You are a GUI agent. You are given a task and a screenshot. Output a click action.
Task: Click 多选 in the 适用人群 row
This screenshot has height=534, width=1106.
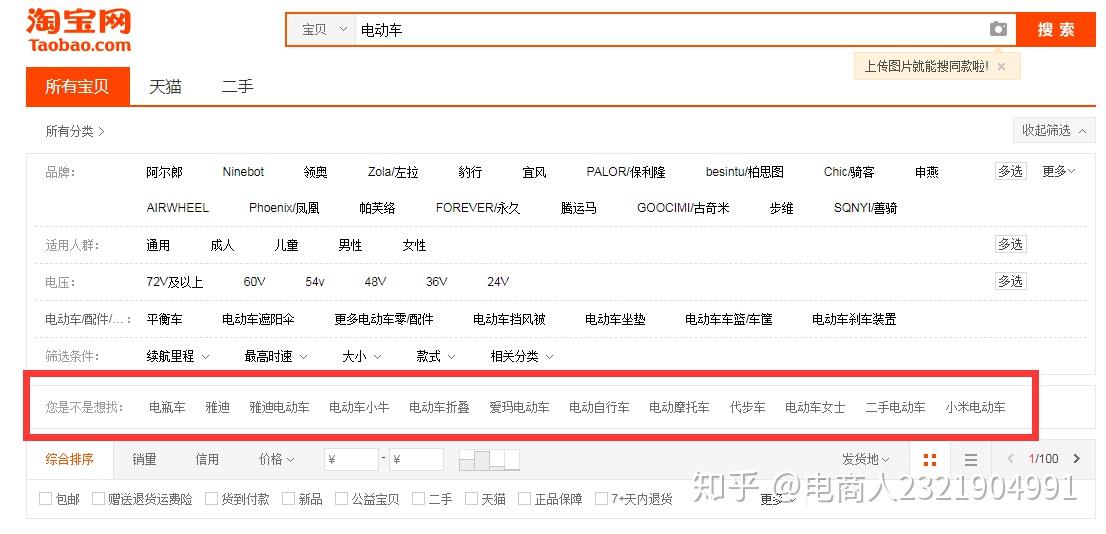pyautogui.click(x=1010, y=244)
